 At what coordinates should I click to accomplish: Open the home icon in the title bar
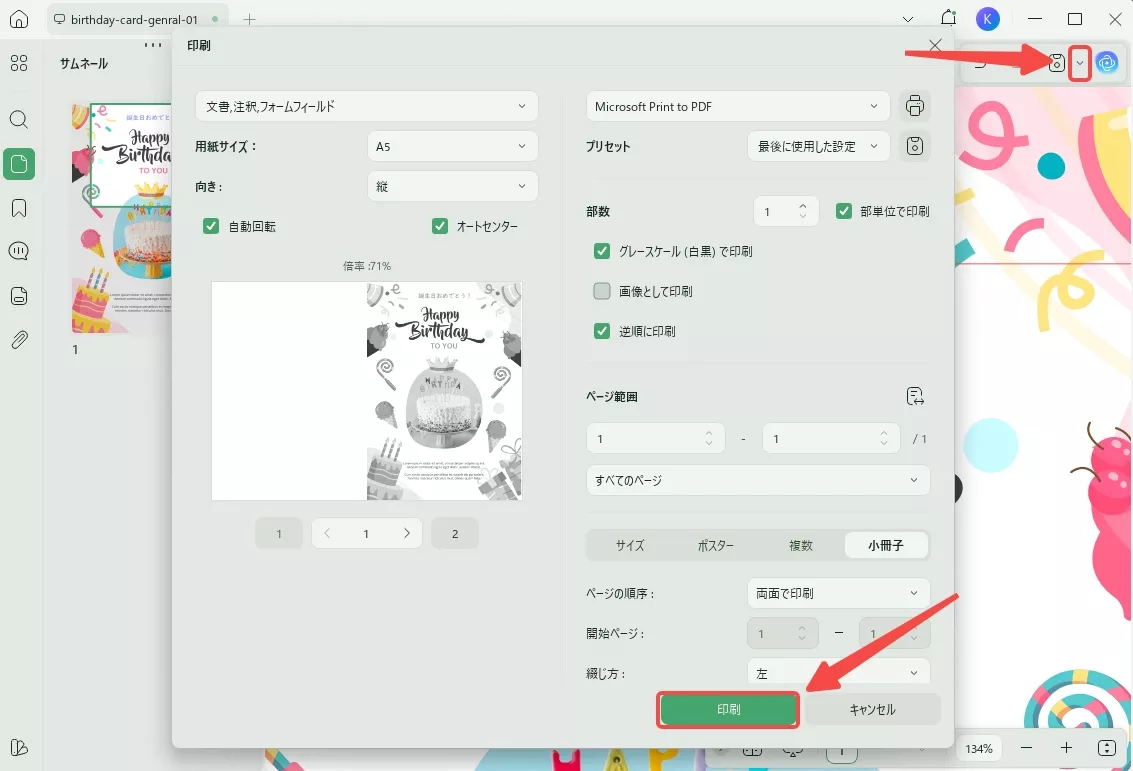20,20
